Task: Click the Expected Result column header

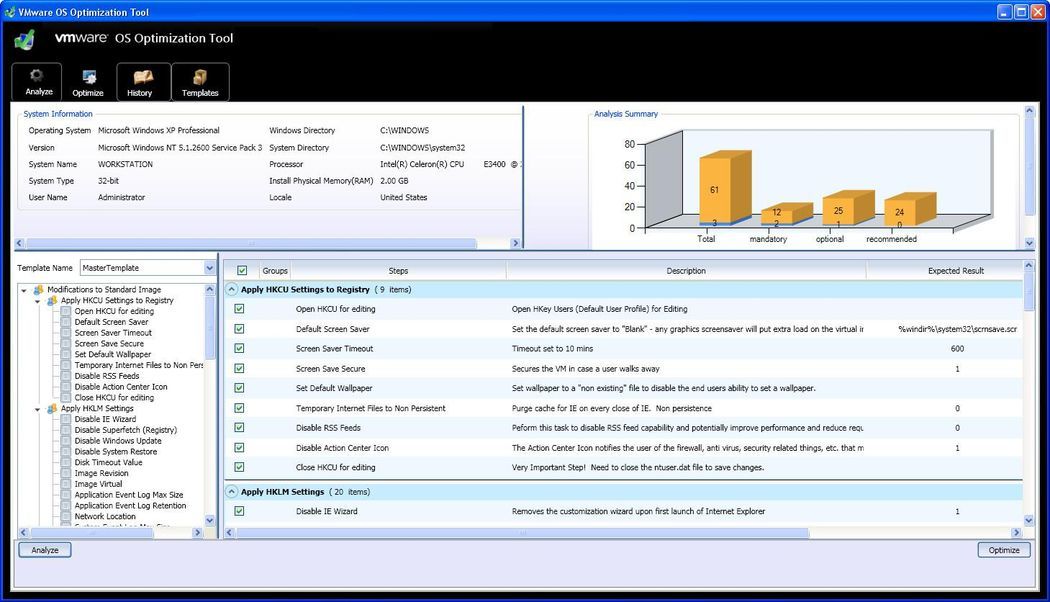Action: (955, 271)
